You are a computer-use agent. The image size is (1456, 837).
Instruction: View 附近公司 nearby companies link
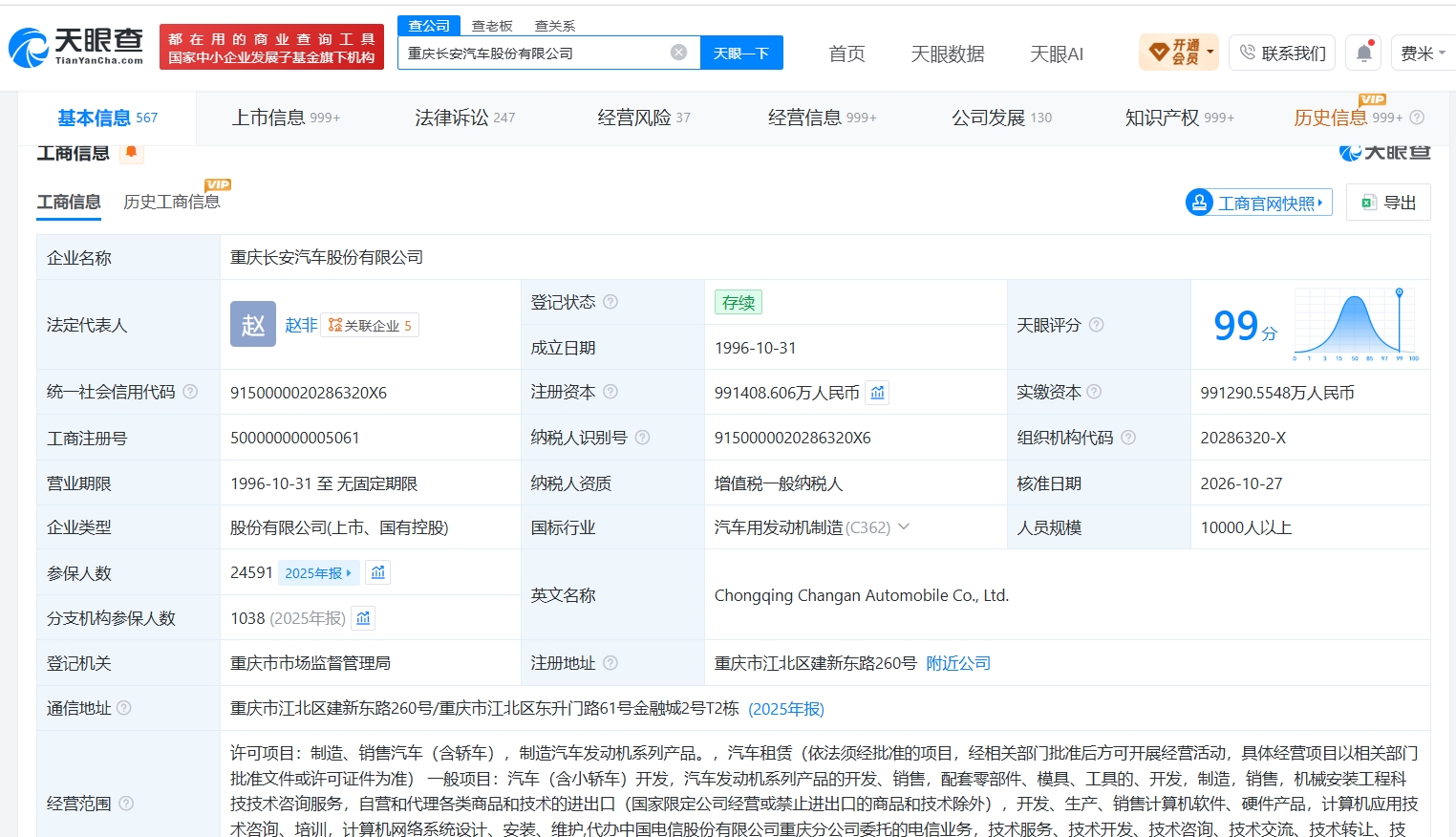tap(958, 663)
